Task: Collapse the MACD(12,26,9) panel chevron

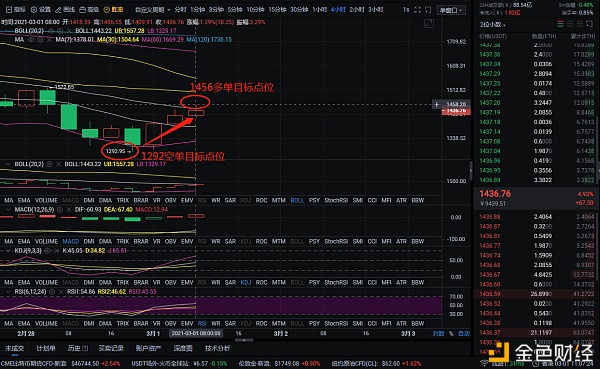Action: (8, 209)
